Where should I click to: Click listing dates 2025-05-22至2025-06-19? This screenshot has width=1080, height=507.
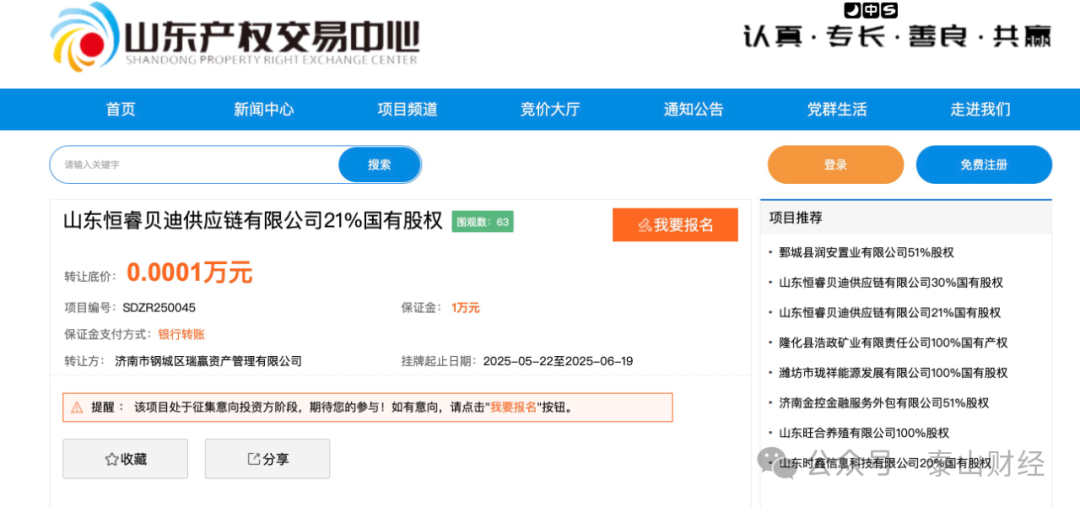(558, 361)
